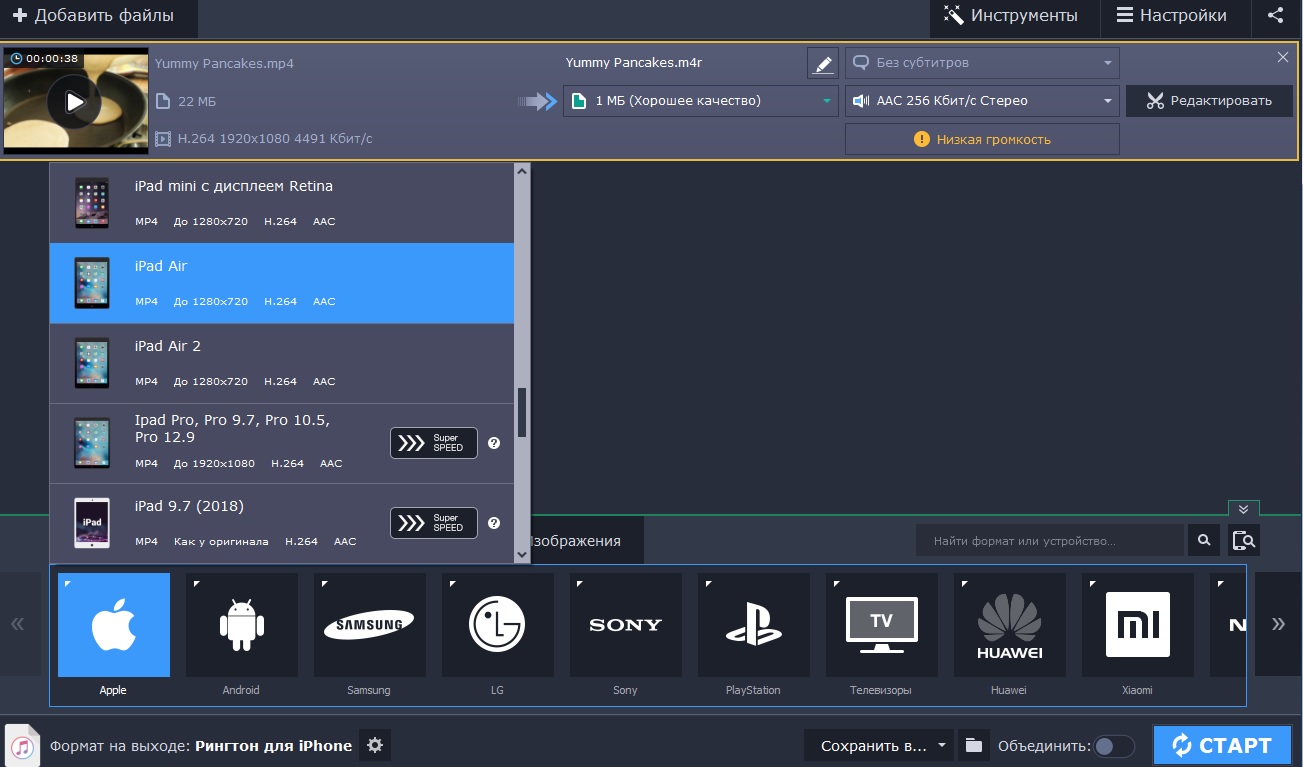Image resolution: width=1303 pixels, height=767 pixels.
Task: Click the format search input field
Action: [x=1049, y=541]
